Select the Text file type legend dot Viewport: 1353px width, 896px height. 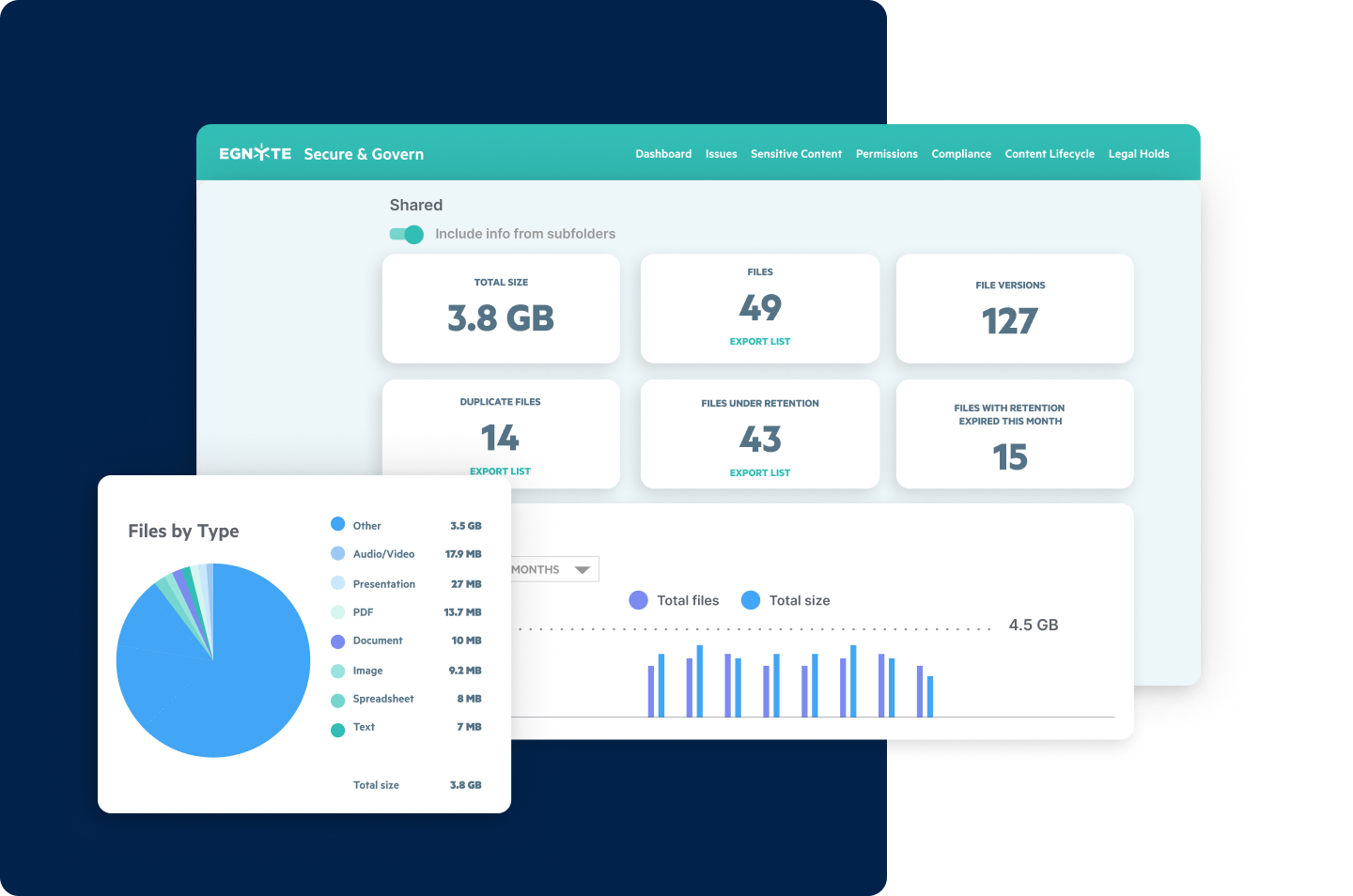pyautogui.click(x=337, y=728)
